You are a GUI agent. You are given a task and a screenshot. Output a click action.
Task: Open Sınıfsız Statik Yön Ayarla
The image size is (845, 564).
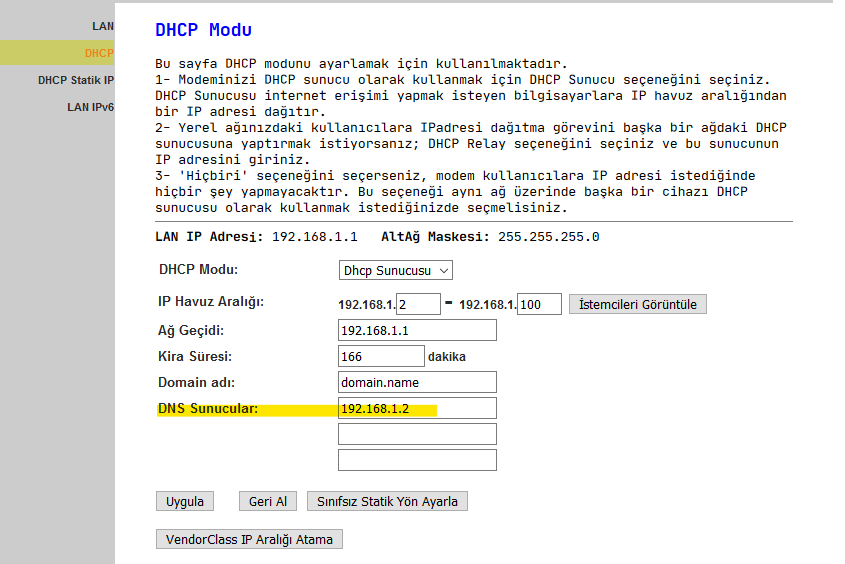pyautogui.click(x=387, y=501)
